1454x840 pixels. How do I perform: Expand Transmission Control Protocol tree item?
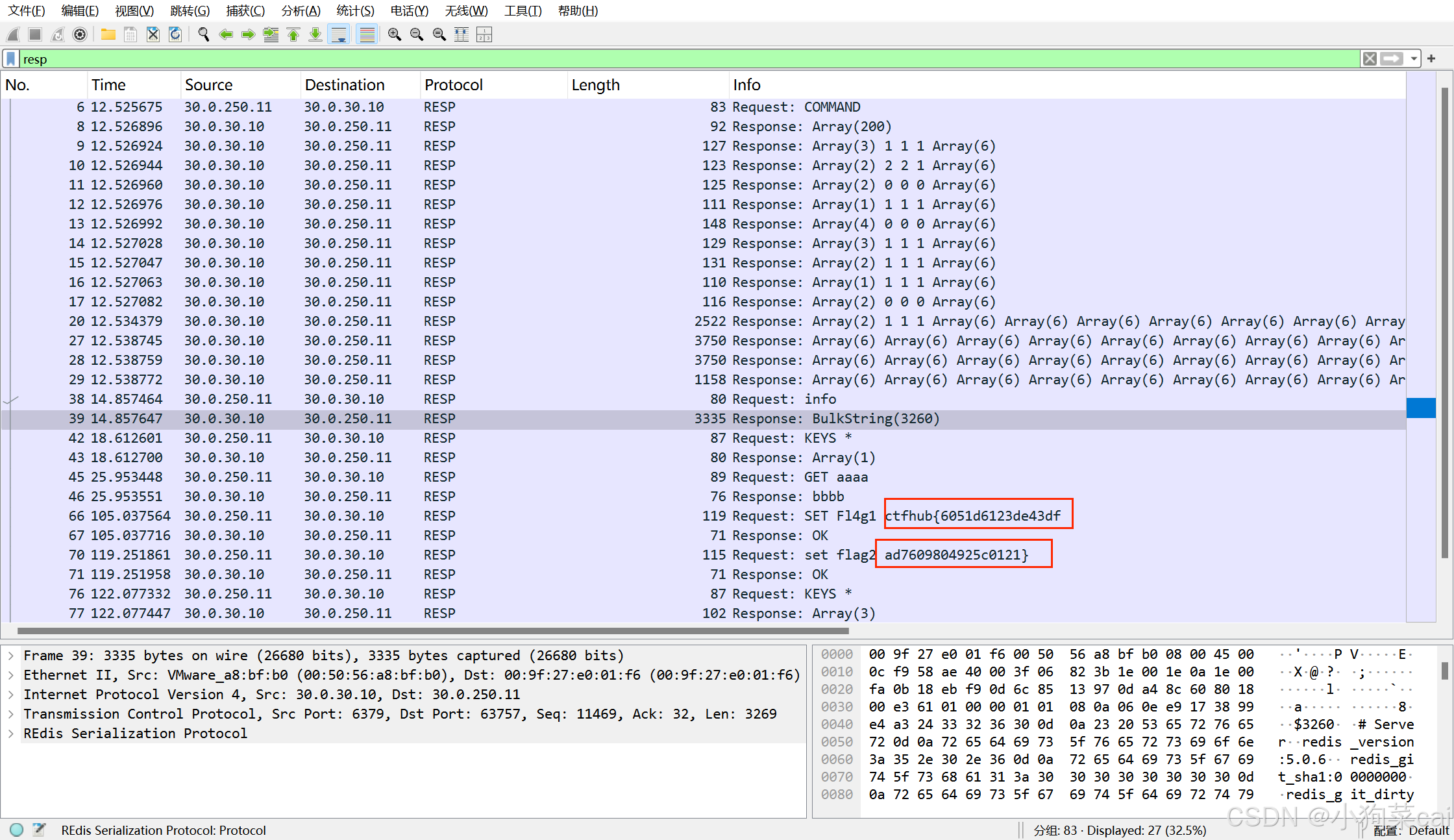(11, 714)
